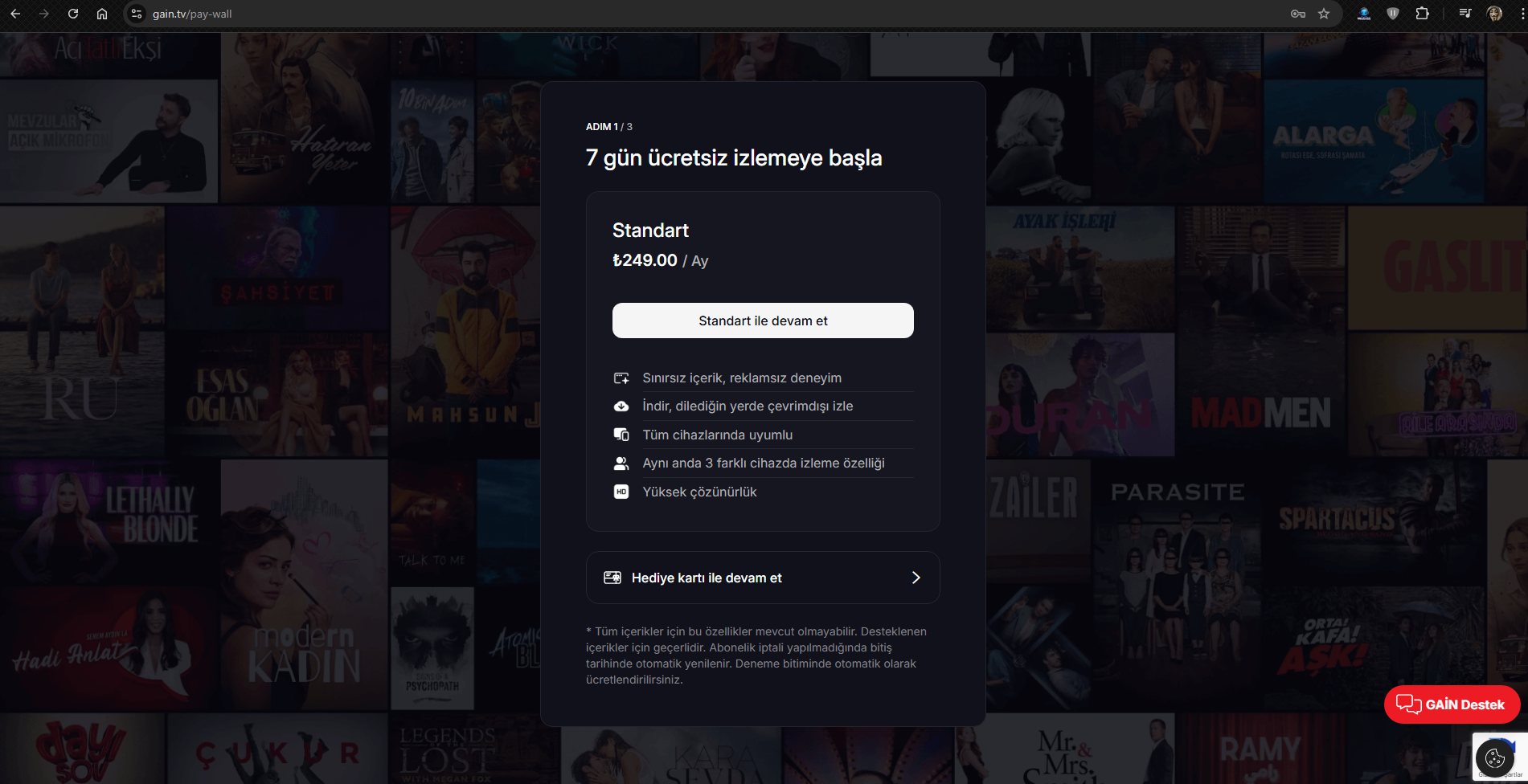Go to the browser home page

pos(102,14)
